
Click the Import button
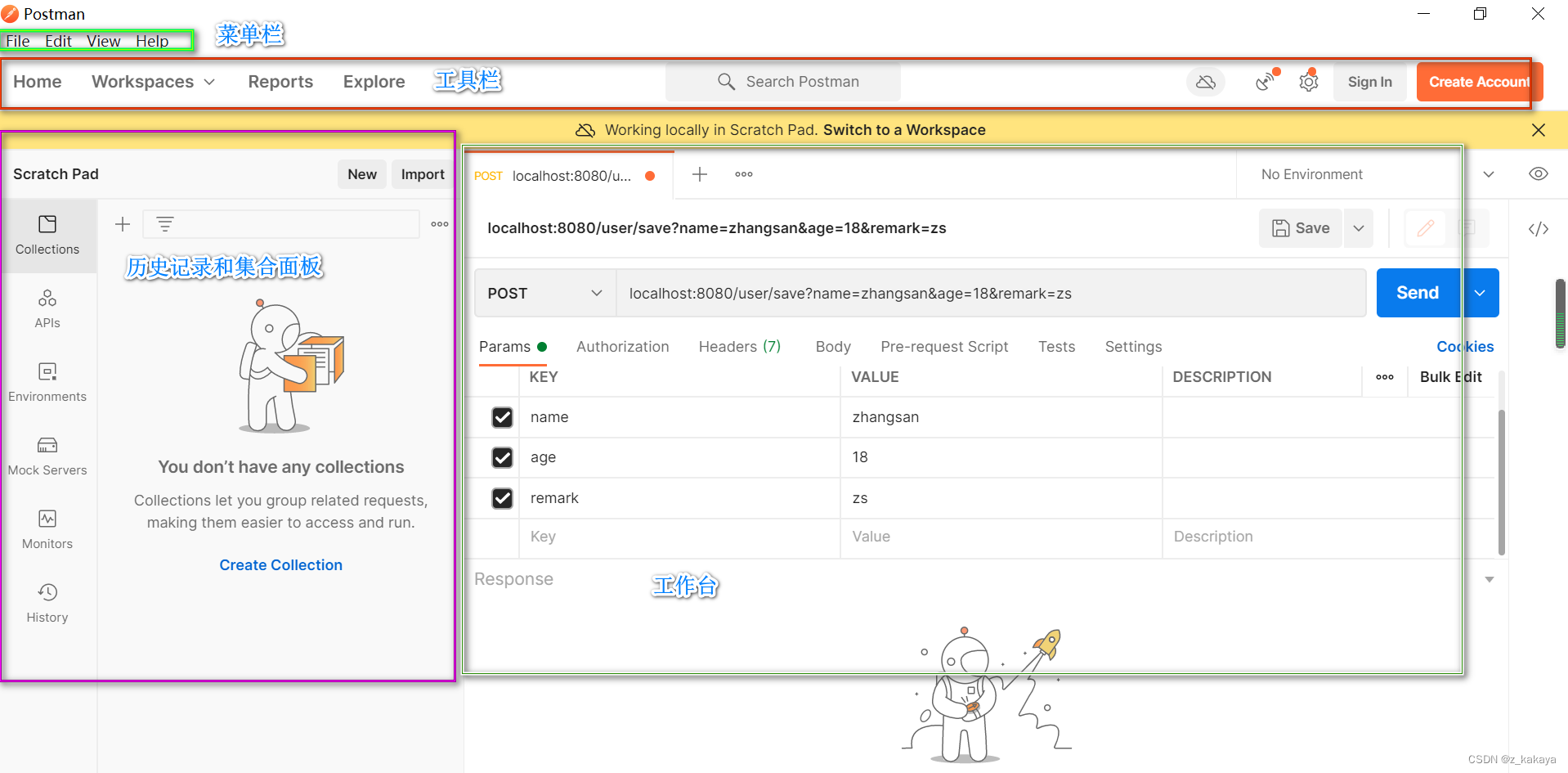(423, 174)
